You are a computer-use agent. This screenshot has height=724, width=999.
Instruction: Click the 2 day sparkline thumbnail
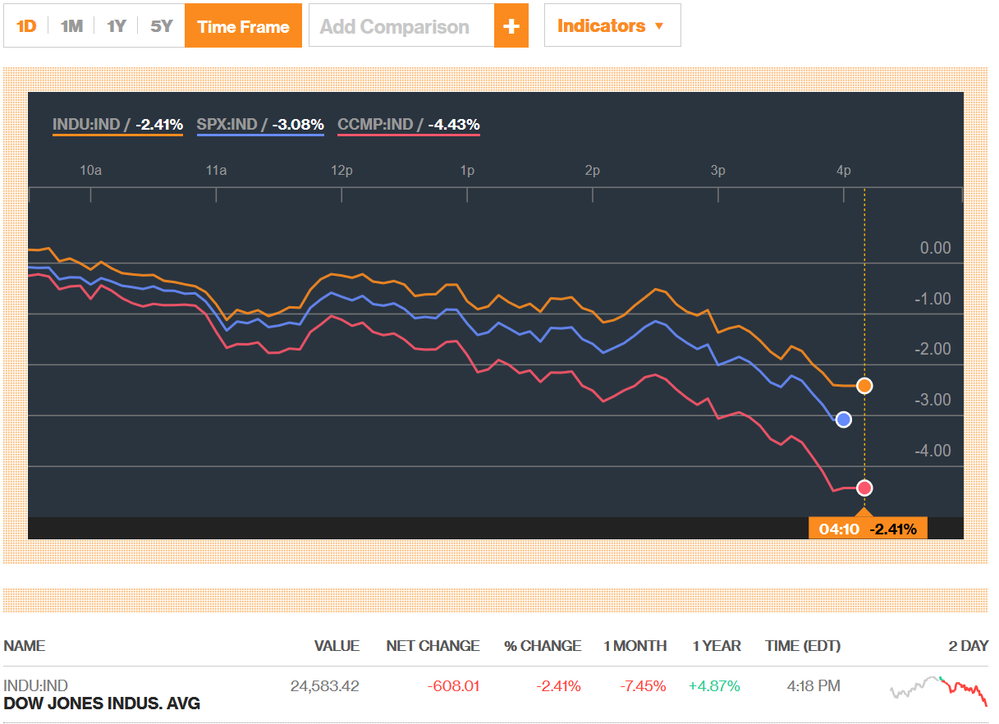click(938, 690)
